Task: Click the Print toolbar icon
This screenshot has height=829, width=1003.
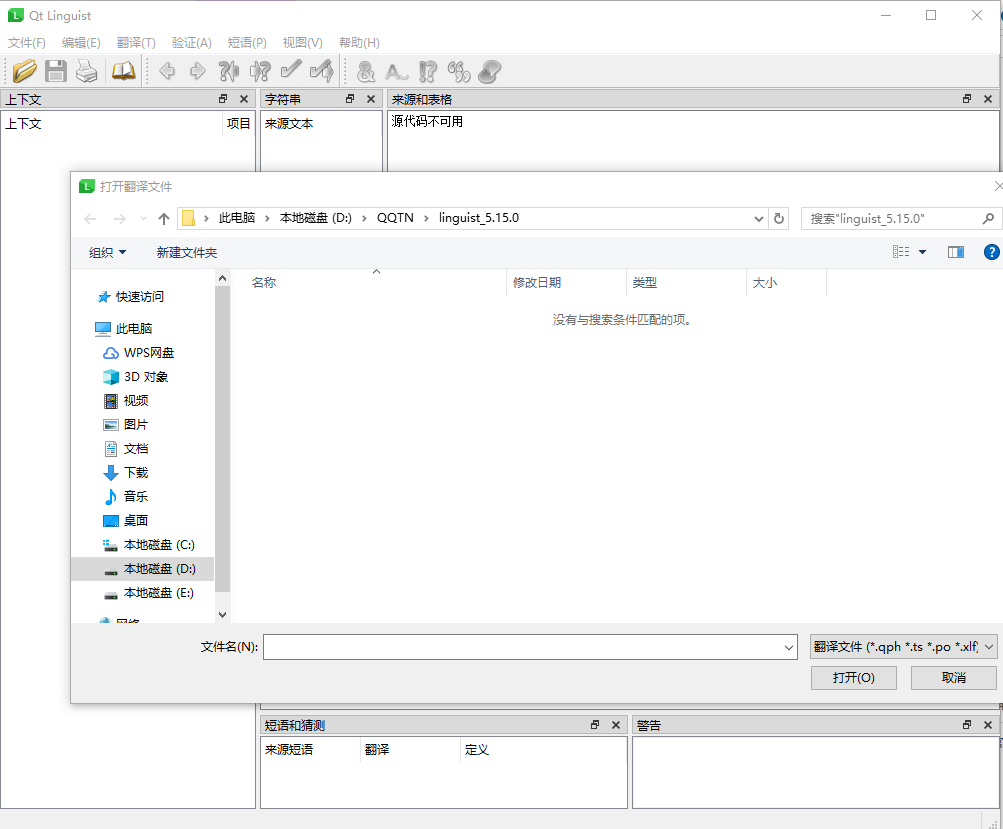Action: click(86, 71)
